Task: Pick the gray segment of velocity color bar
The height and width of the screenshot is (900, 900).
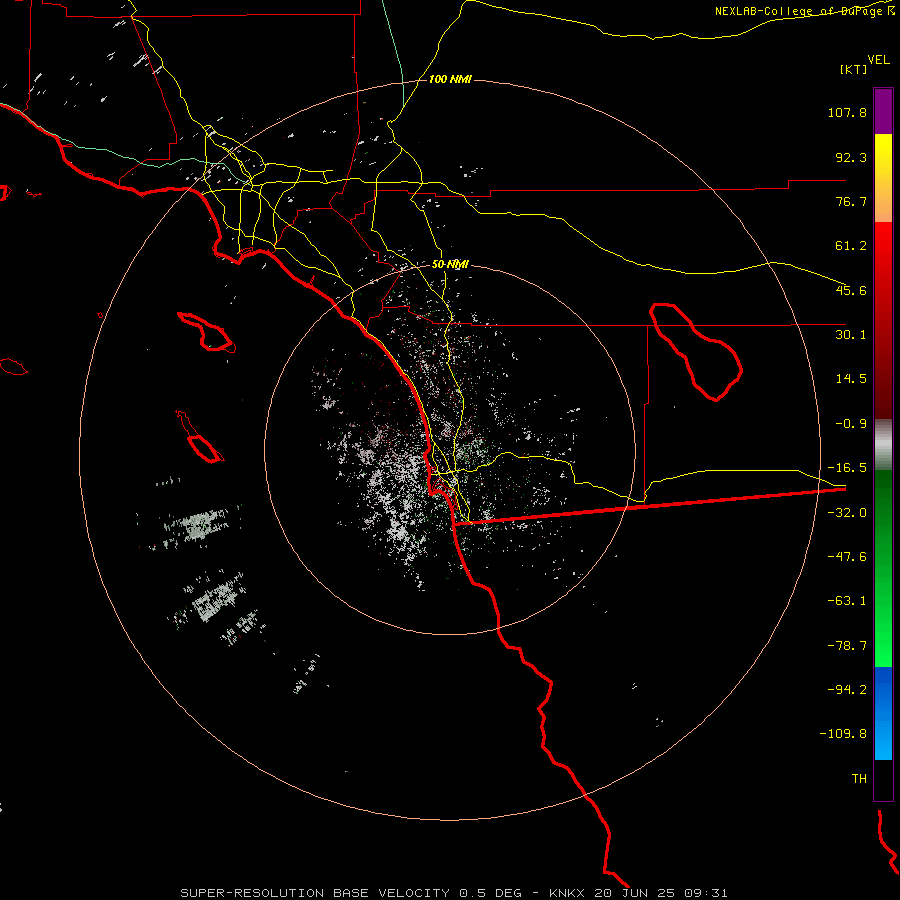Action: (883, 444)
